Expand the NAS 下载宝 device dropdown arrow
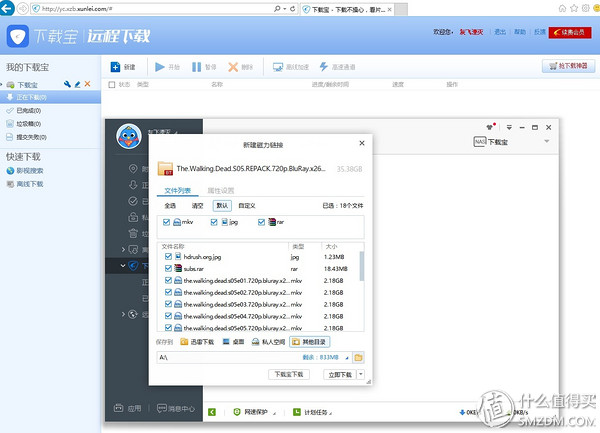This screenshot has width=600, height=433. coord(547,142)
